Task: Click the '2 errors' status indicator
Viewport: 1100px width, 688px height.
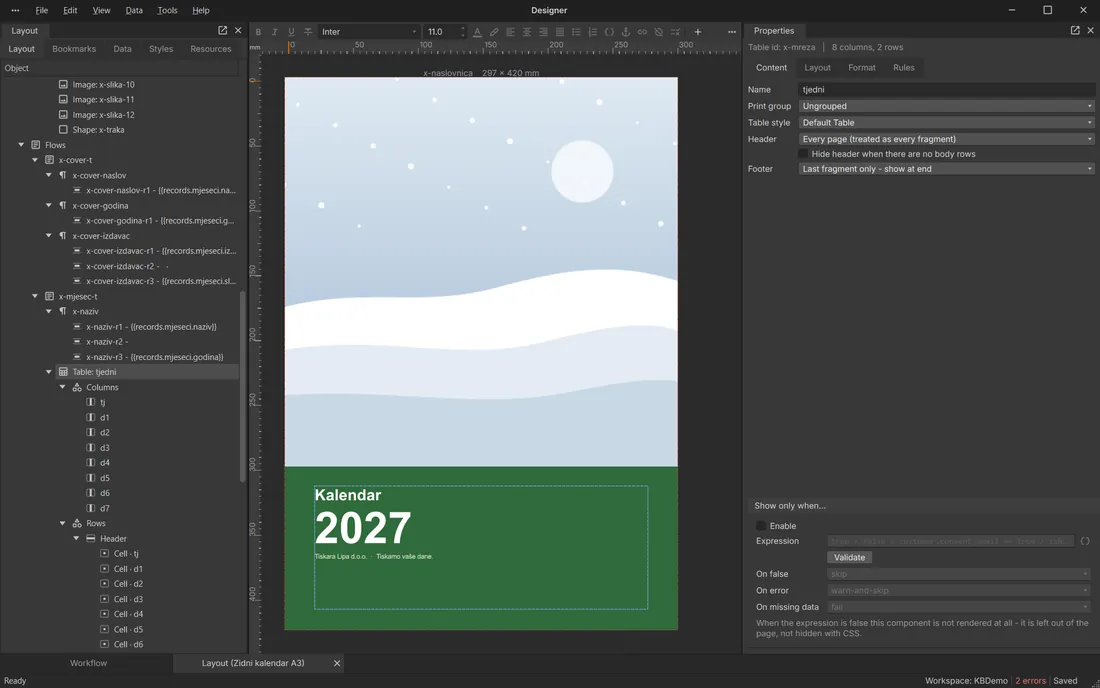Action: (x=1031, y=680)
